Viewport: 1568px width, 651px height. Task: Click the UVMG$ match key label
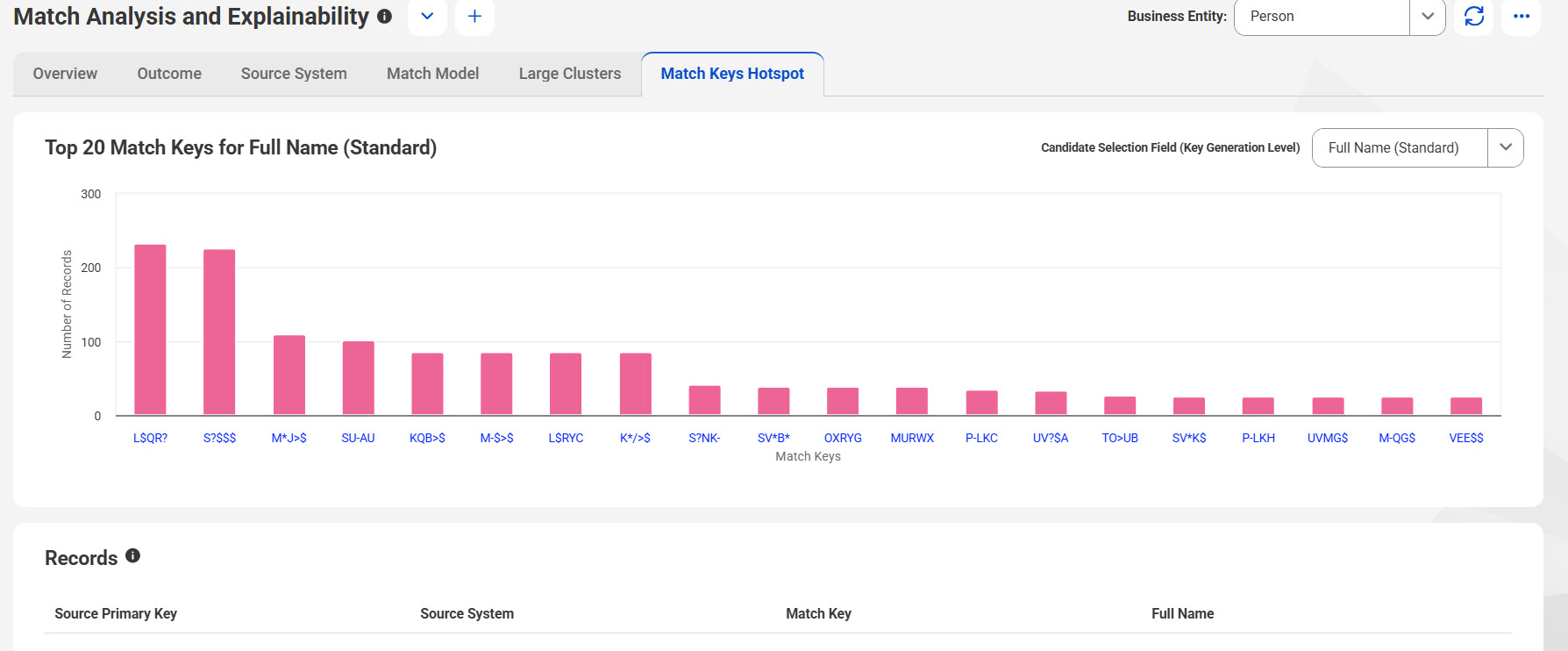[x=1328, y=438]
